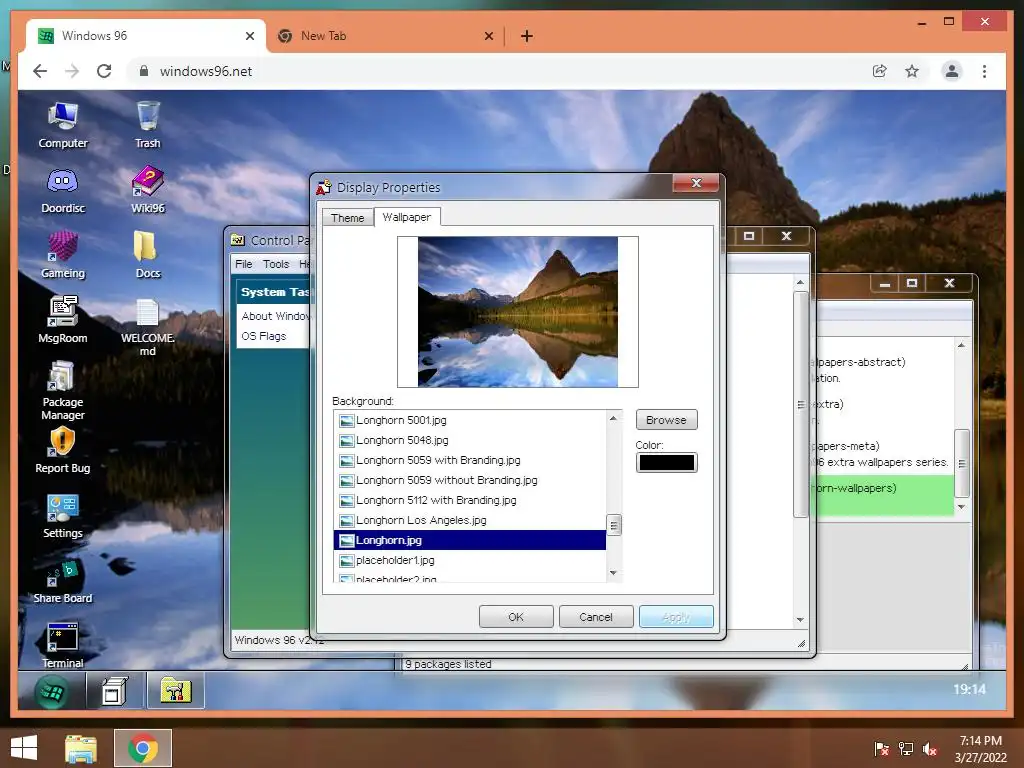Open the Report Bug shield icon
This screenshot has height=768, width=1024.
tap(63, 449)
